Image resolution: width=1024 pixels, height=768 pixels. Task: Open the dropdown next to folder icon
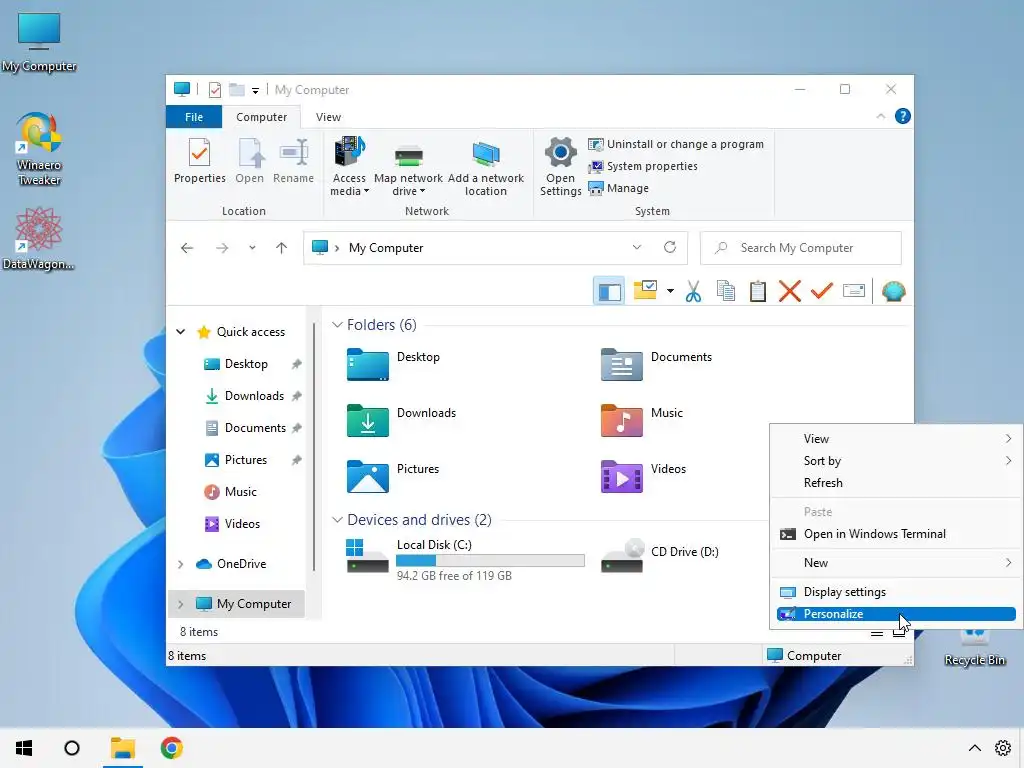point(670,291)
